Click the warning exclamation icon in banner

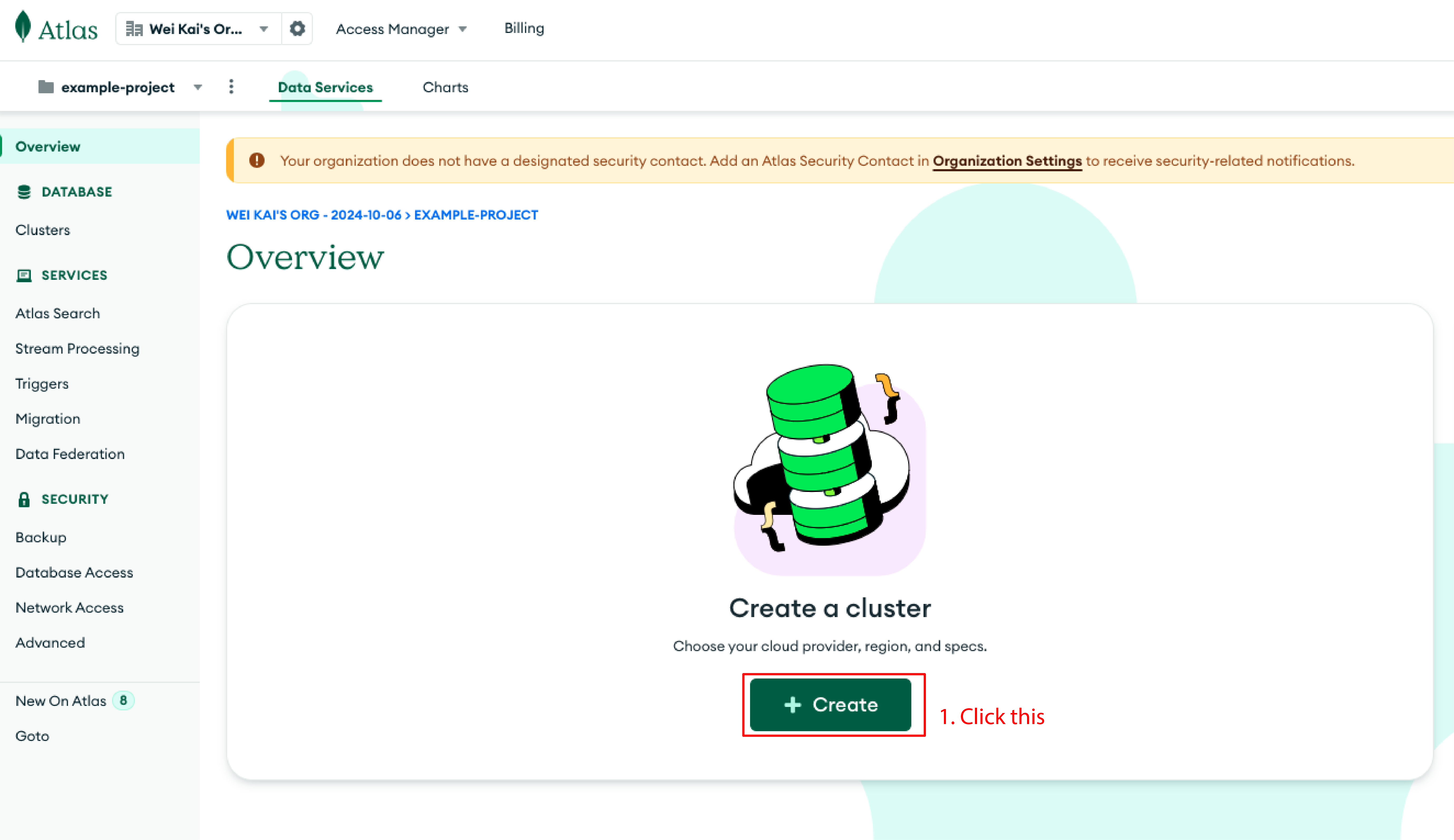[257, 160]
